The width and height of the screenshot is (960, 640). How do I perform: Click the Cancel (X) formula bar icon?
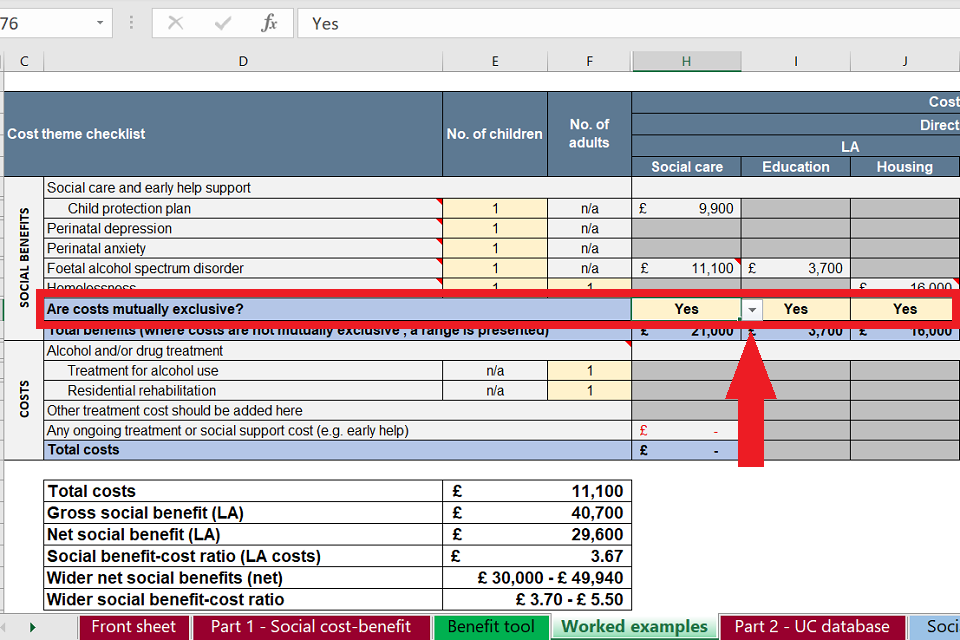coord(176,23)
